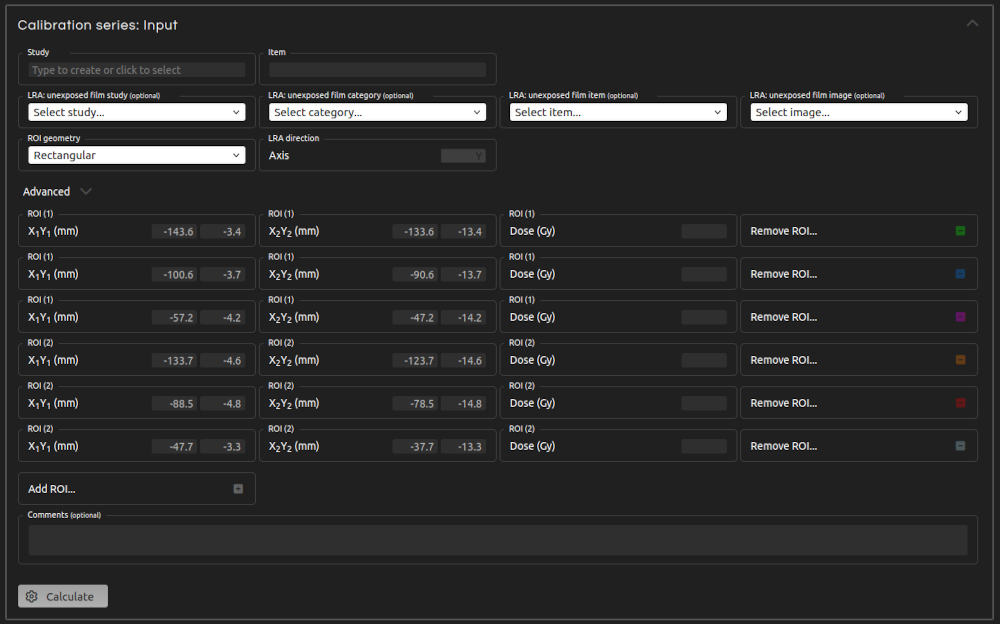Open the LRA unexposed film item dropdown

pyautogui.click(x=618, y=112)
